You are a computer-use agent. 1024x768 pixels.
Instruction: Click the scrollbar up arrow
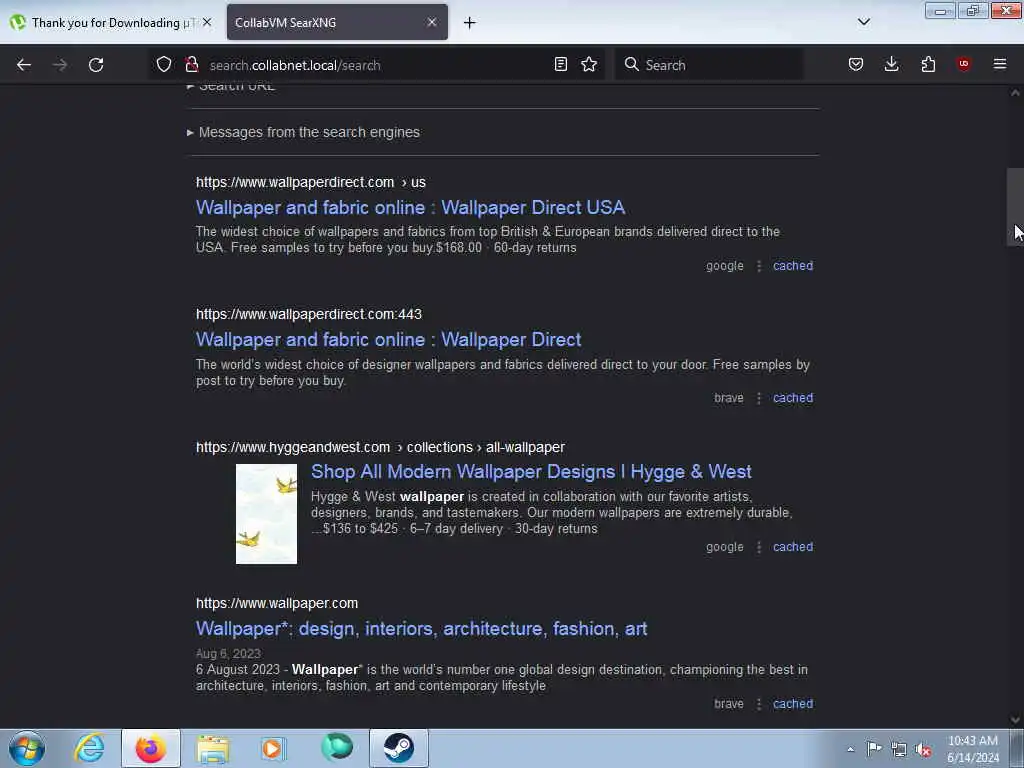tap(1015, 93)
